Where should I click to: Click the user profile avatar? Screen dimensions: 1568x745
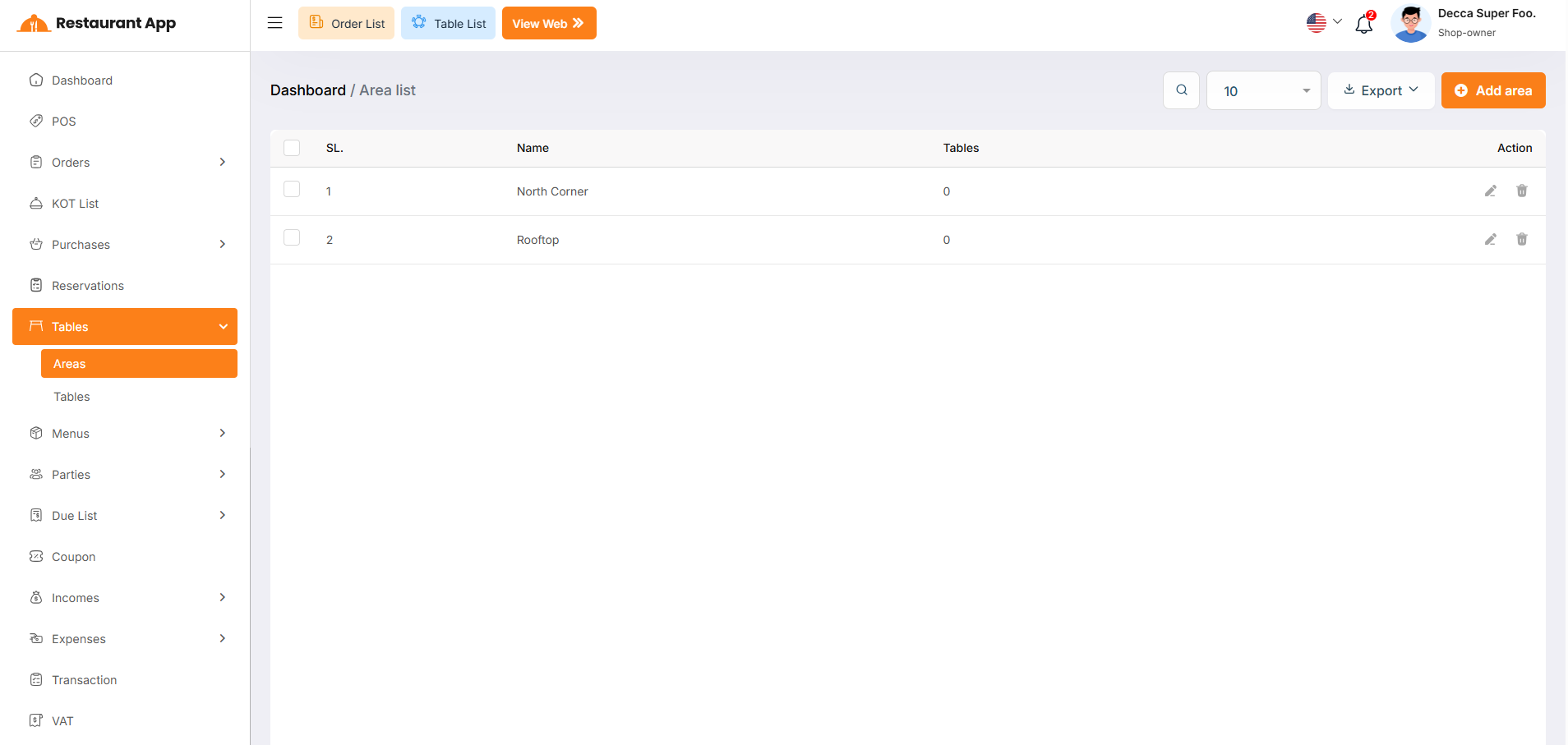(1411, 23)
